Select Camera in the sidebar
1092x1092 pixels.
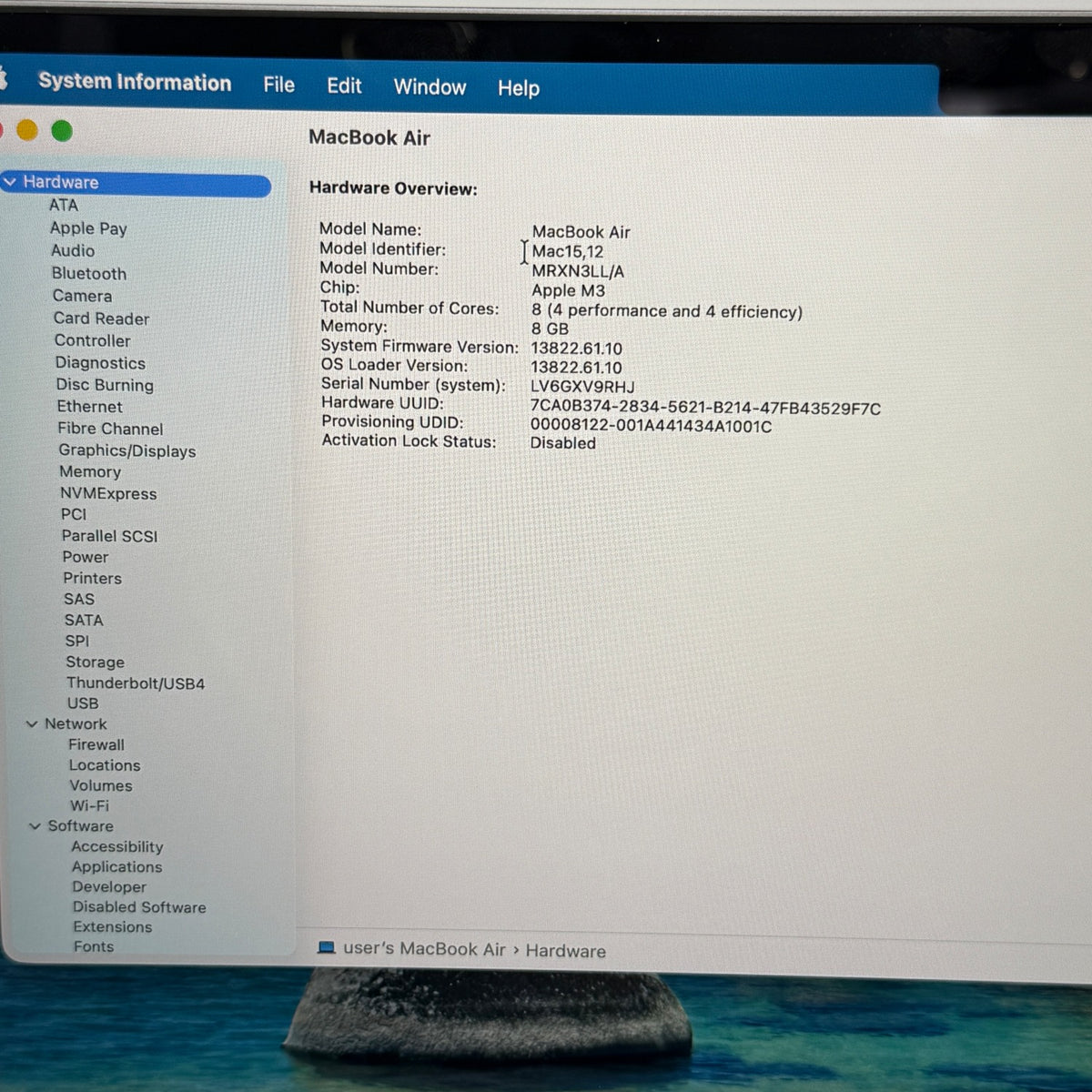coord(82,296)
